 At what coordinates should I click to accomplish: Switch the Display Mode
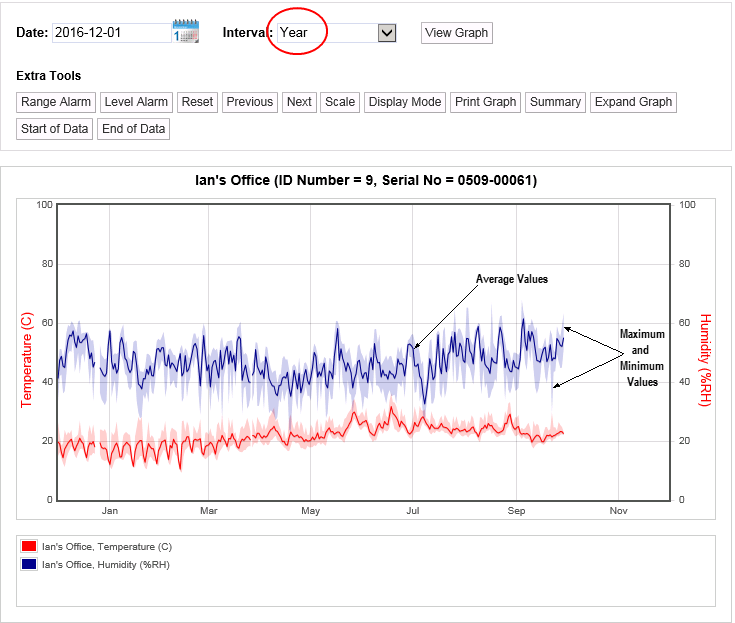(405, 102)
